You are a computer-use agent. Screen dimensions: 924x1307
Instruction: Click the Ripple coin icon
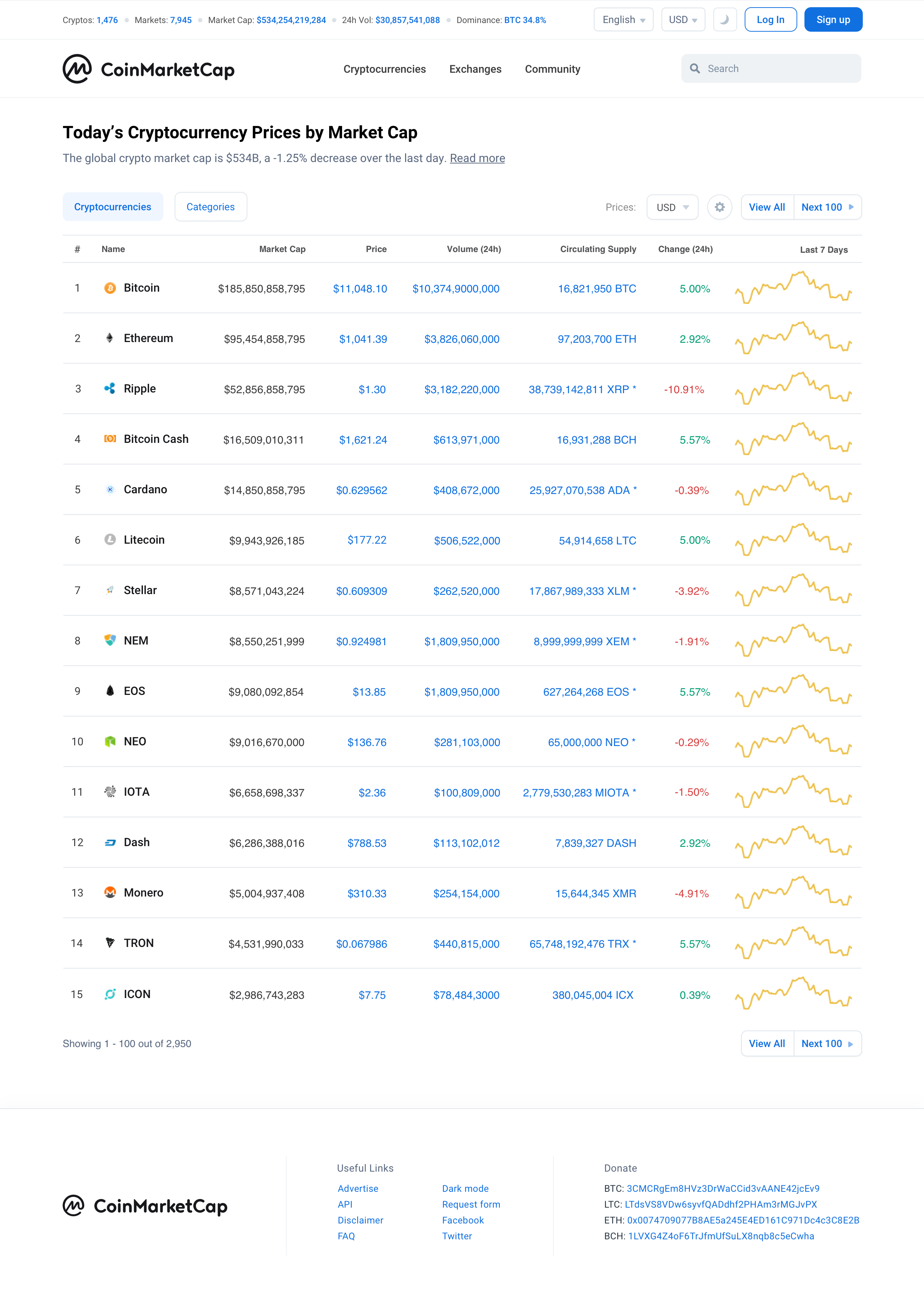point(110,389)
